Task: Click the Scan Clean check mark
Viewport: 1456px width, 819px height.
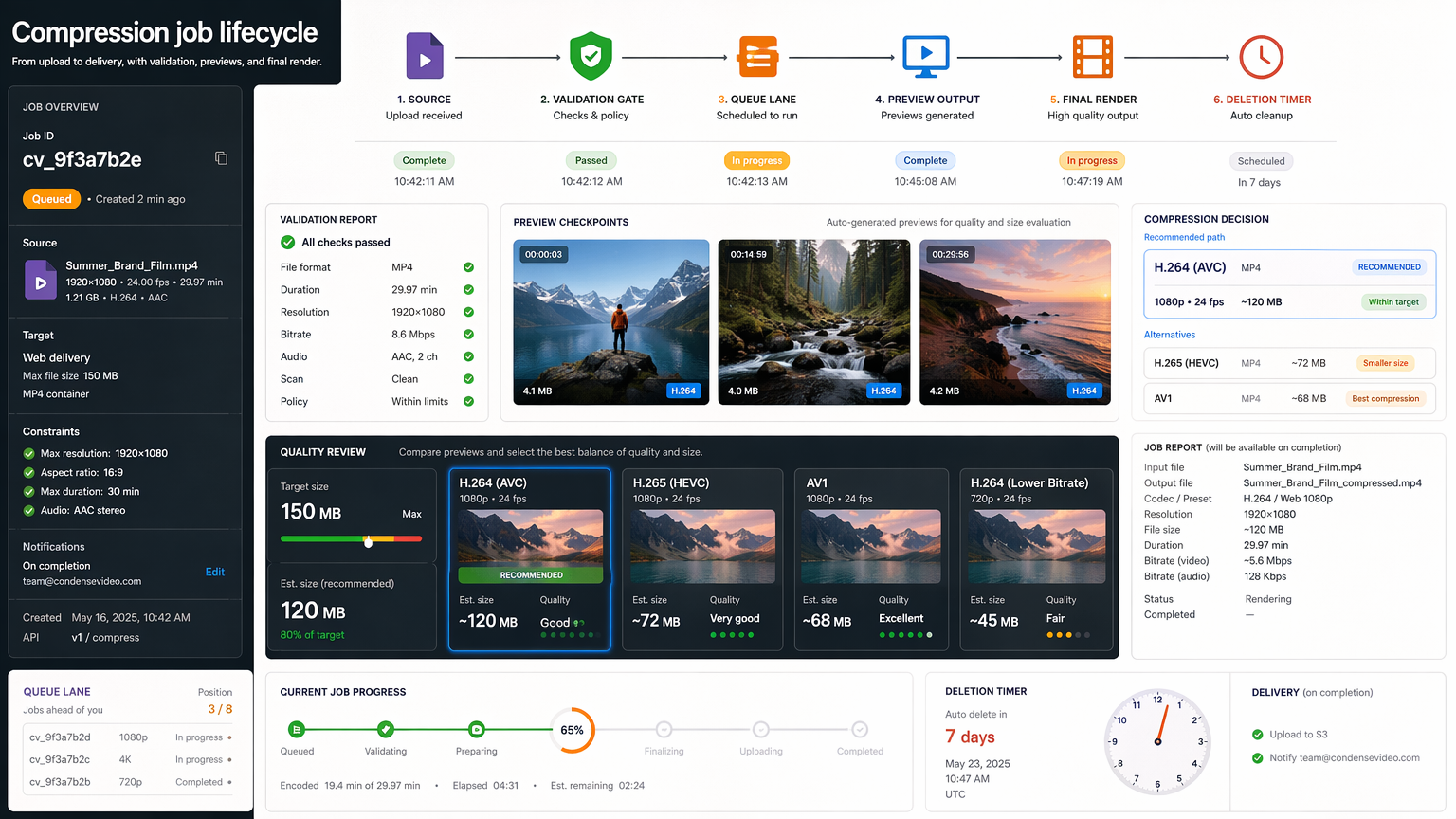Action: [468, 379]
